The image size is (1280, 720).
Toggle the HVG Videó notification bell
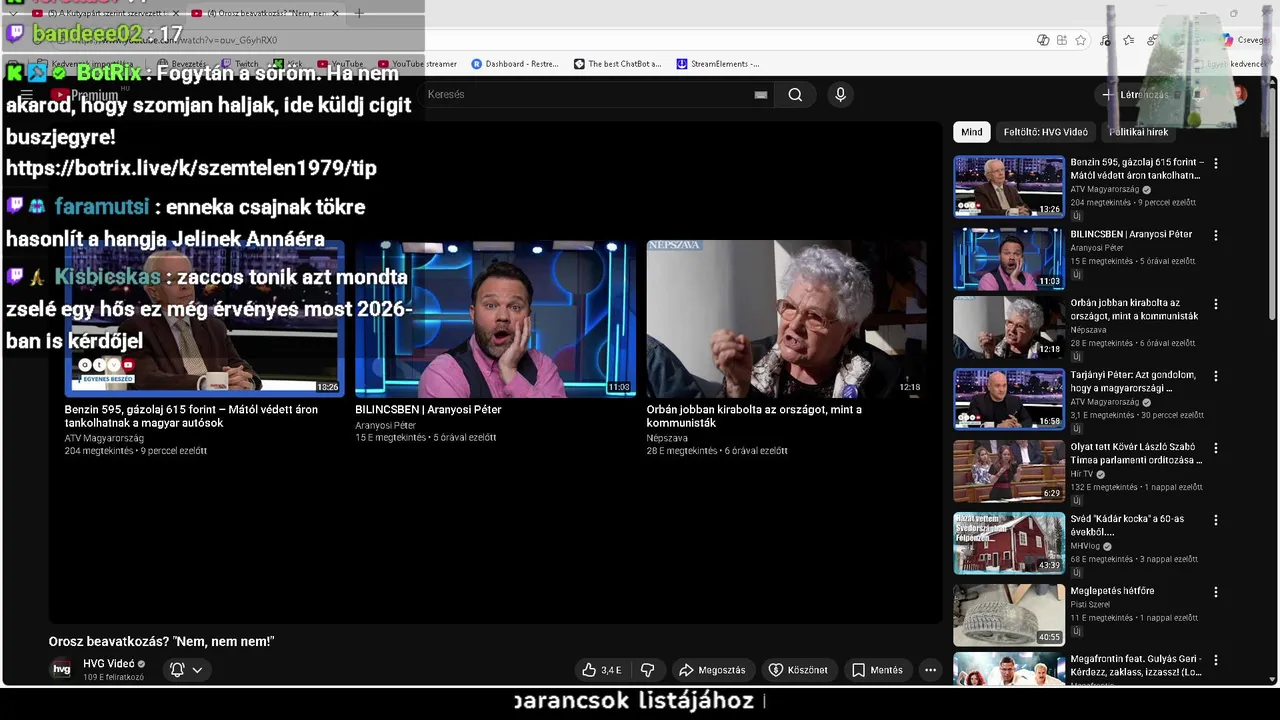[x=177, y=670]
